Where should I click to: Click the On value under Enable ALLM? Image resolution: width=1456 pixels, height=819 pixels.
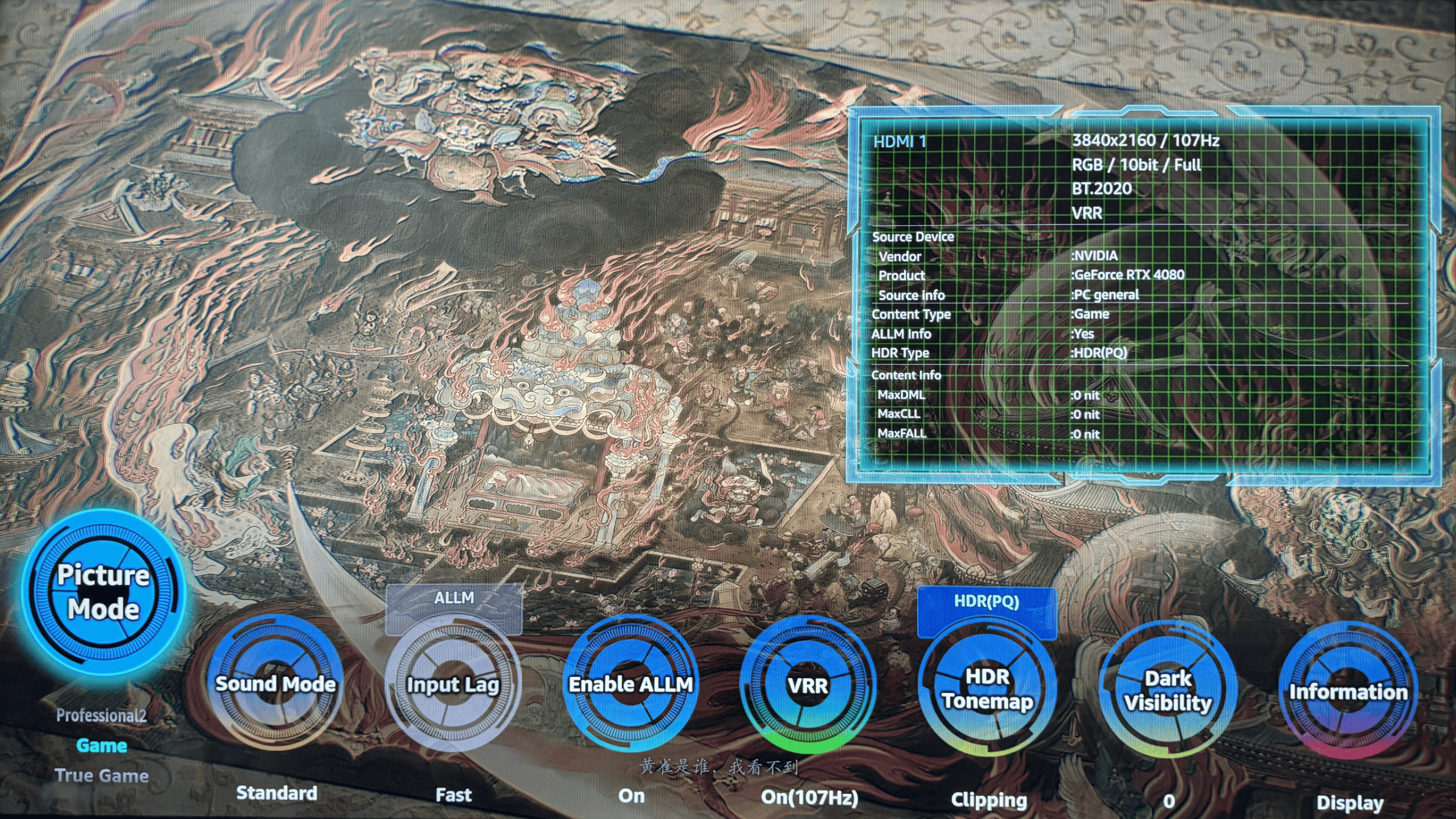click(x=631, y=795)
